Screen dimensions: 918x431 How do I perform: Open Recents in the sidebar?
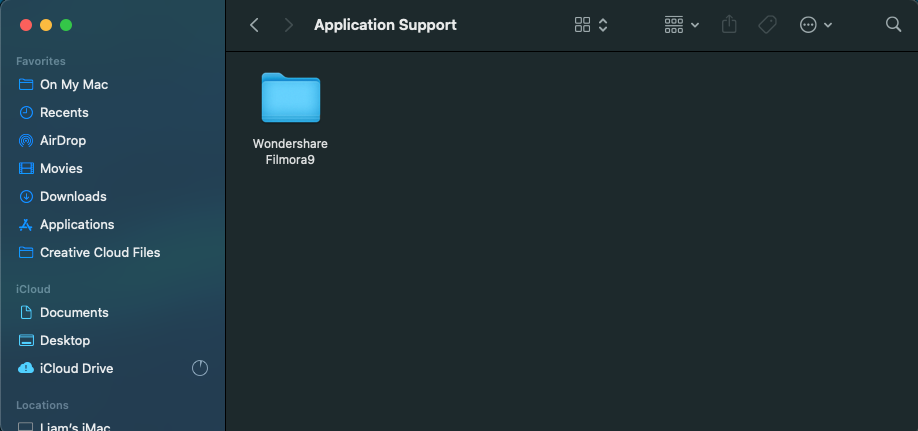pos(64,113)
